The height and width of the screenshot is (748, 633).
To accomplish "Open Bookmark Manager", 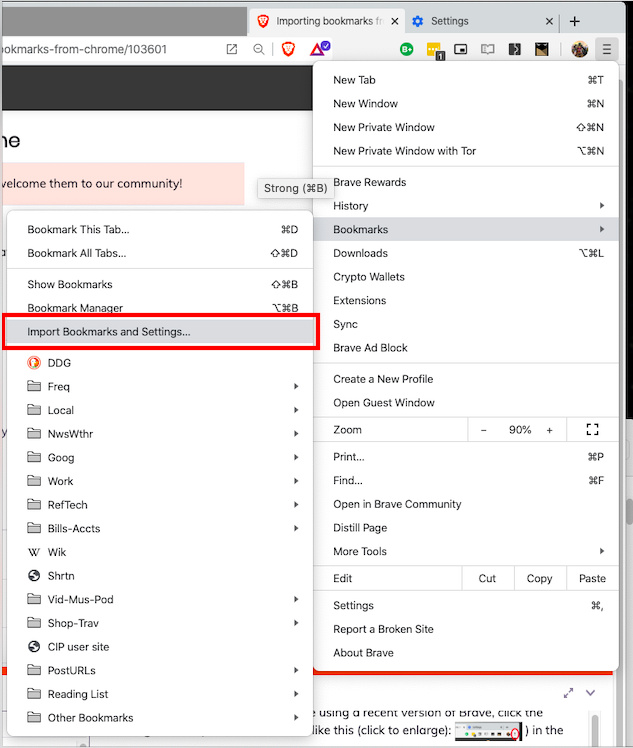I will point(160,308).
